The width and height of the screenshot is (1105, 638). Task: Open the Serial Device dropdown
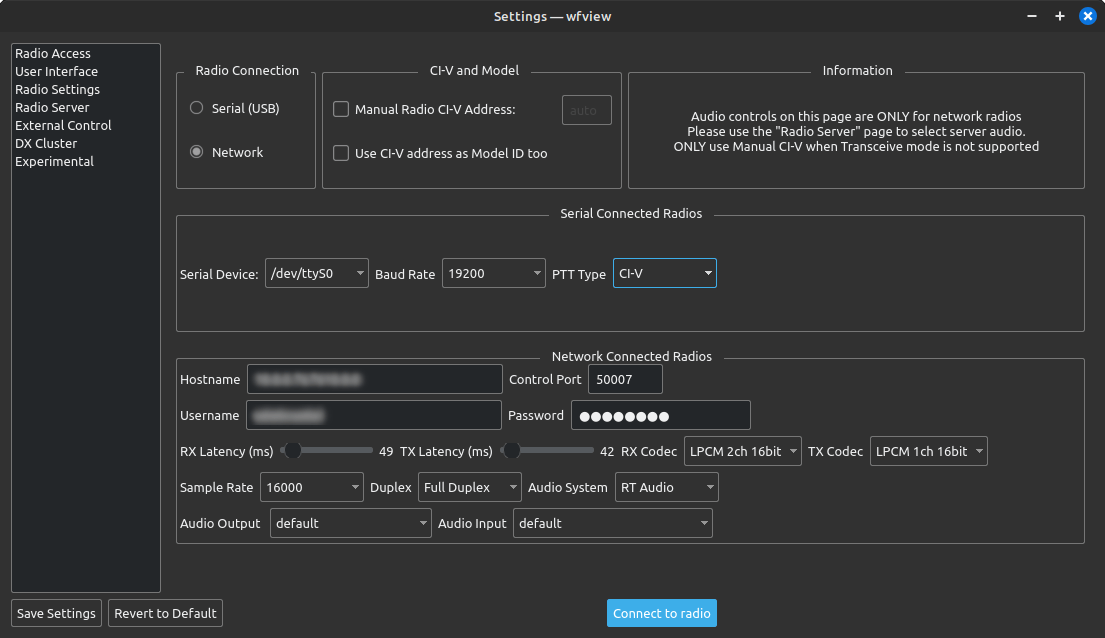point(316,274)
